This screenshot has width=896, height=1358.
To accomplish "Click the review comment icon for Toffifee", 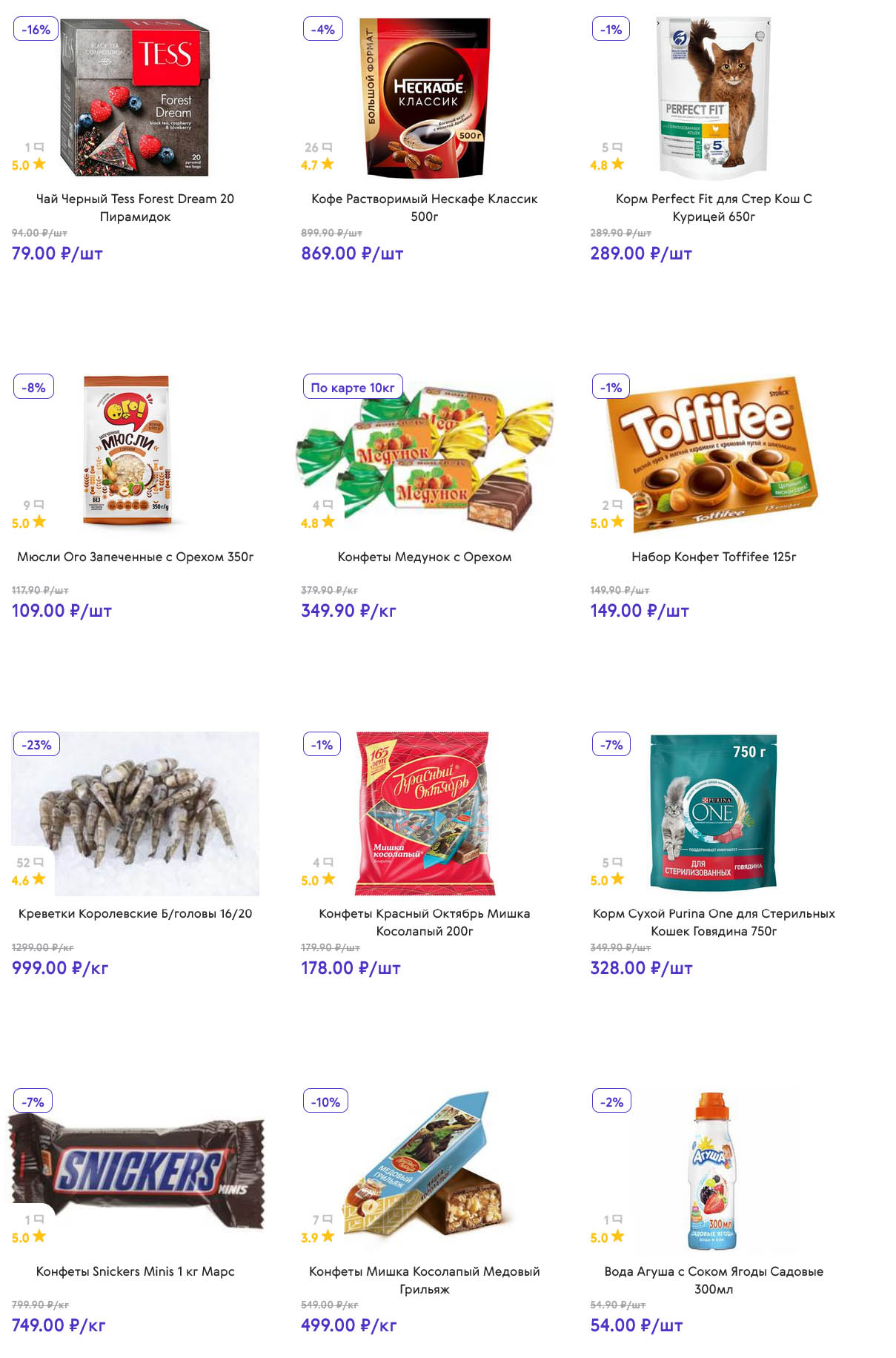I will coord(617,505).
